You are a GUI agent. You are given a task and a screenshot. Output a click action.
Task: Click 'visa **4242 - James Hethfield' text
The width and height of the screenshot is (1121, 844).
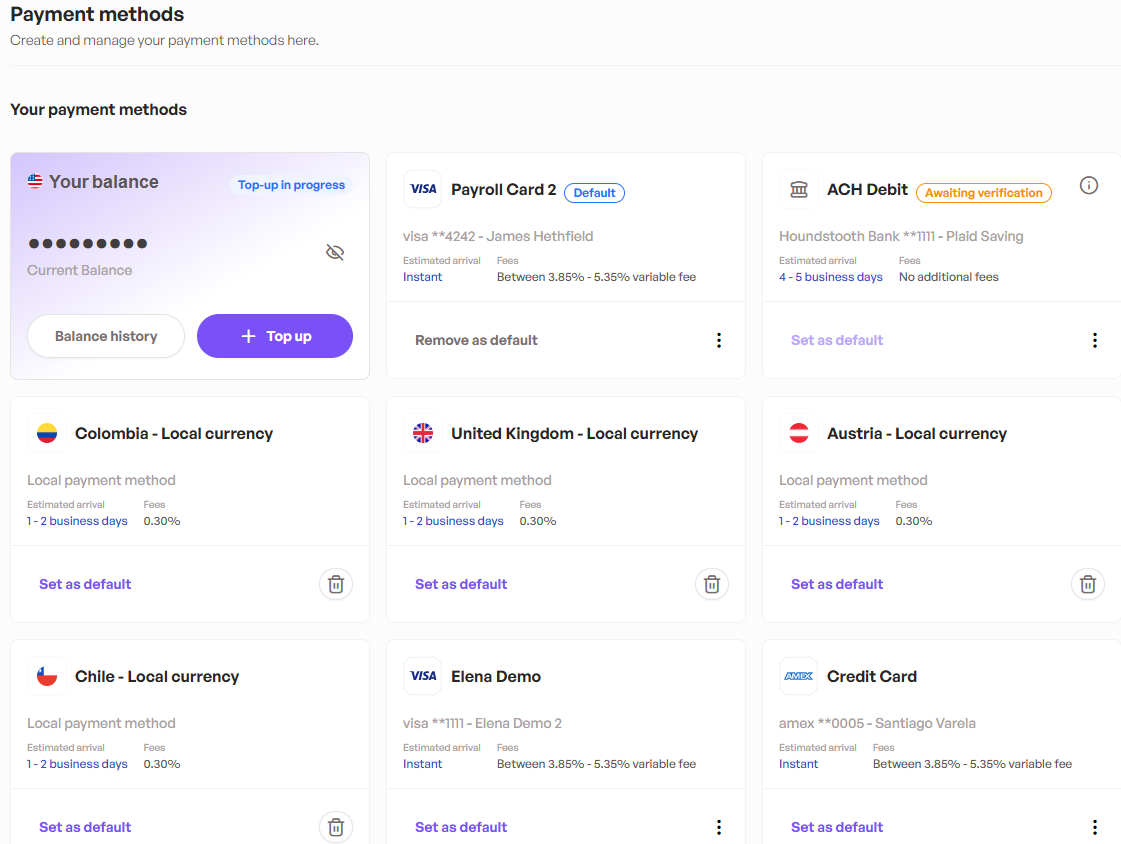point(498,237)
